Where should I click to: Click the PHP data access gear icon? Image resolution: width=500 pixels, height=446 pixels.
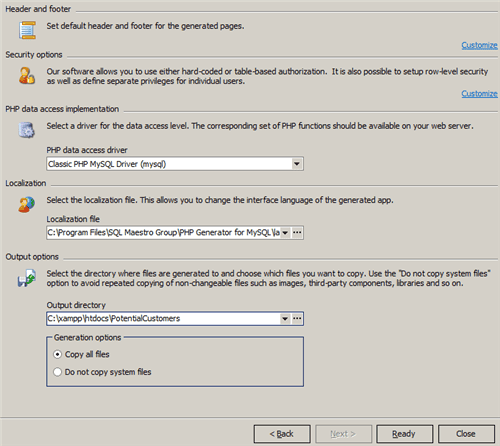[26, 130]
